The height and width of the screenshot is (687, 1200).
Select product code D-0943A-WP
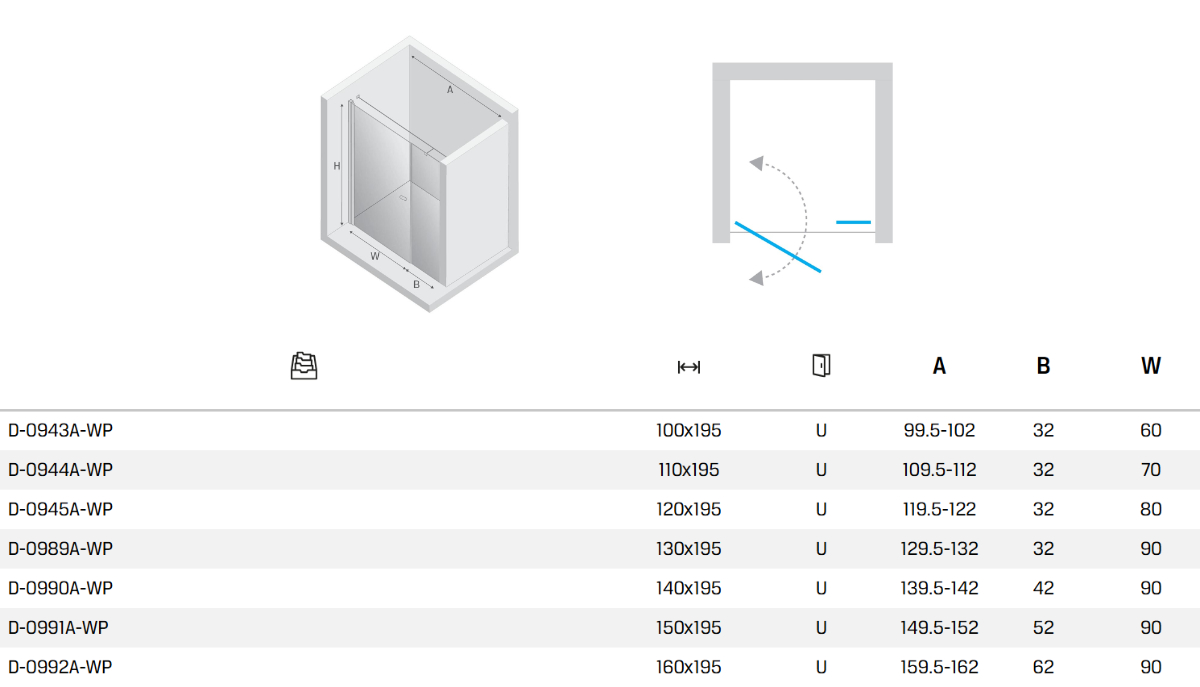[60, 431]
